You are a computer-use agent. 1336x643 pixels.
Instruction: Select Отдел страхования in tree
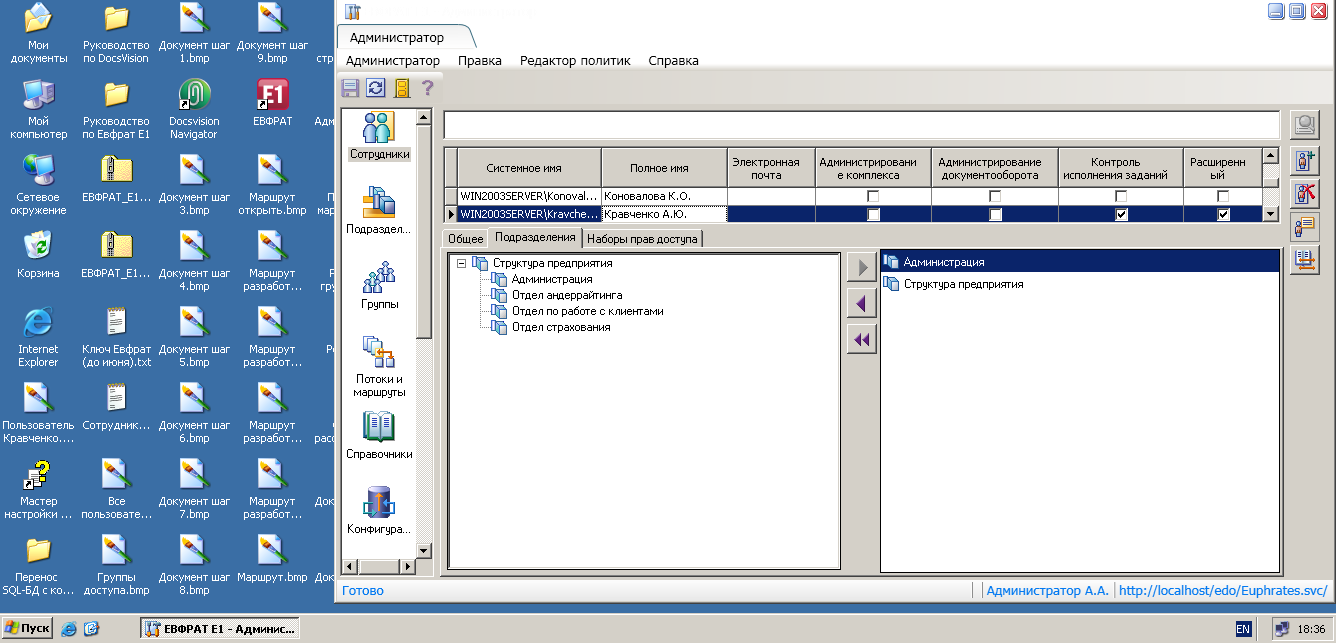(560, 327)
